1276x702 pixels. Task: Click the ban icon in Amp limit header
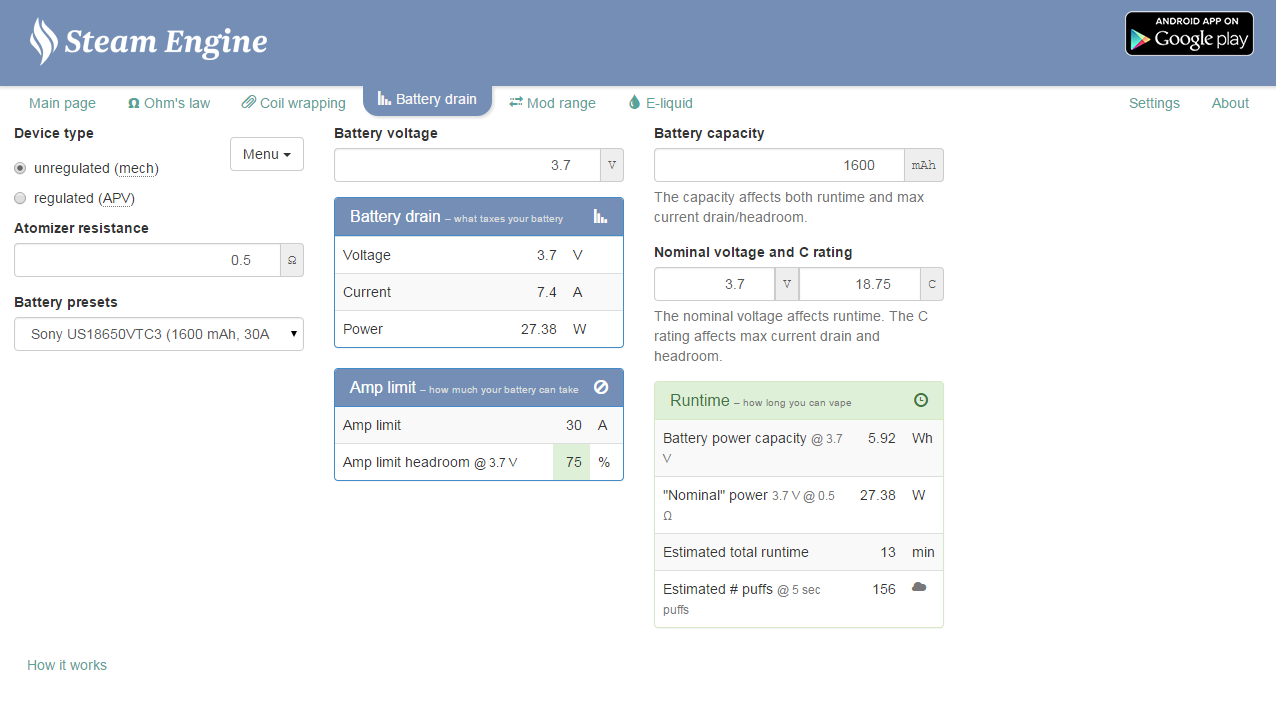pos(600,388)
